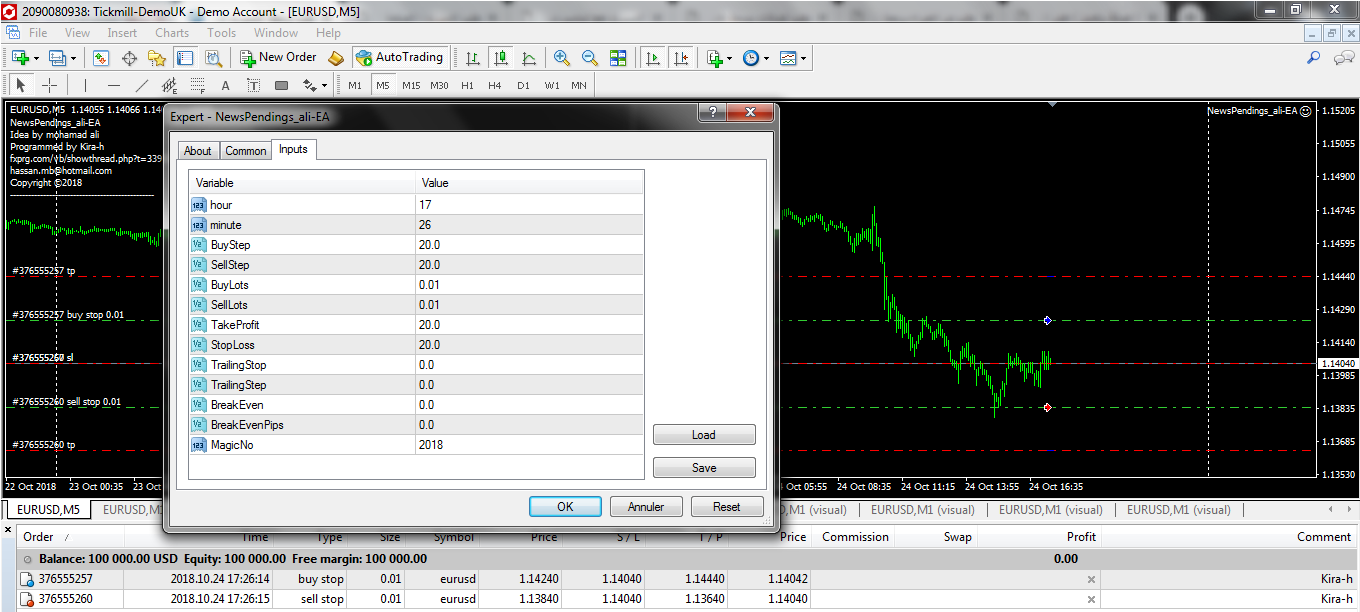The image size is (1360, 612).
Task: Switch to the Common tab
Action: click(245, 151)
